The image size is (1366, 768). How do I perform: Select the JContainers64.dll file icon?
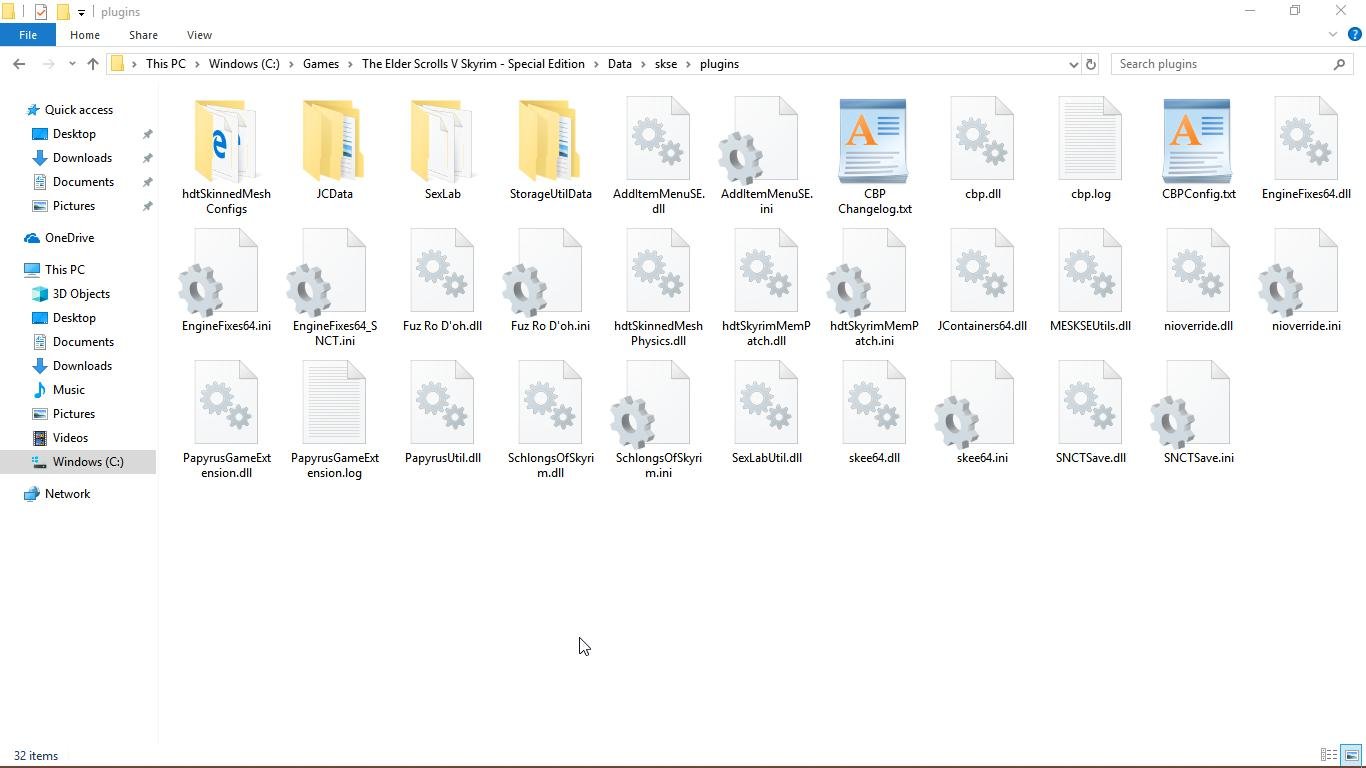tap(982, 272)
